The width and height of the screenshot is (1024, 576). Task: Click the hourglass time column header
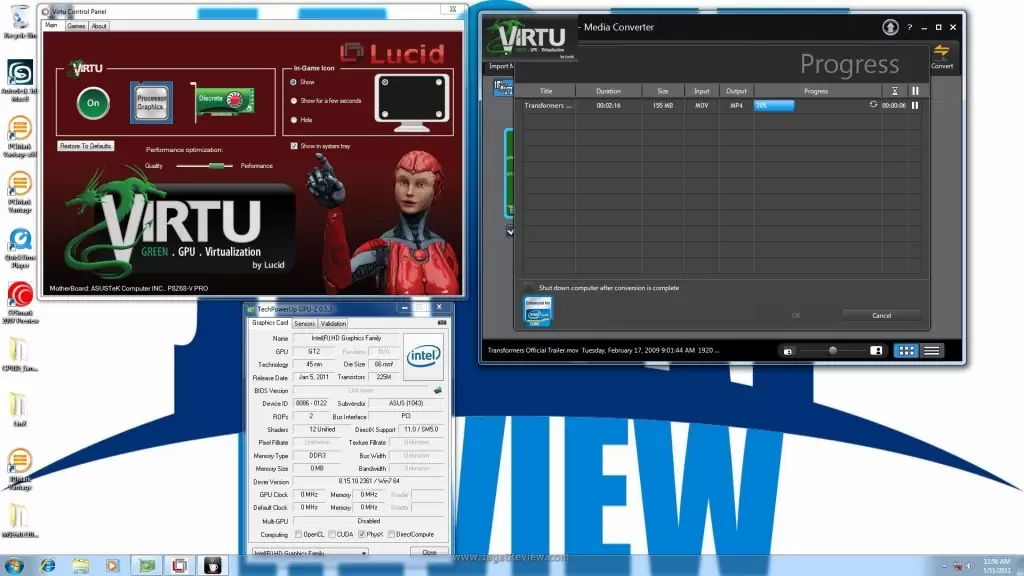tap(895, 91)
